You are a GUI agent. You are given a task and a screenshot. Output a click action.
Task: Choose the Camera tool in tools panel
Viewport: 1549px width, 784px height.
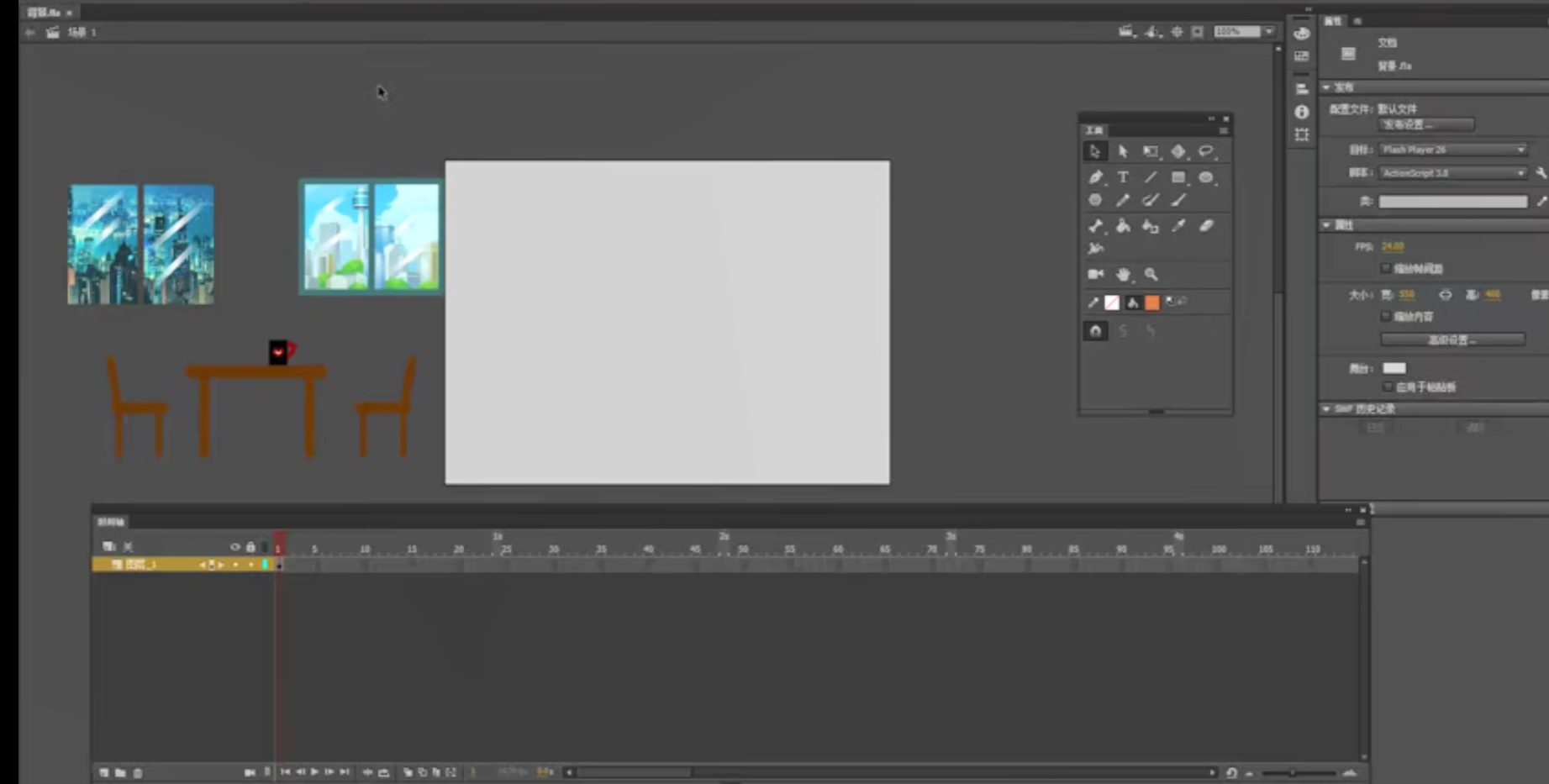click(1095, 275)
